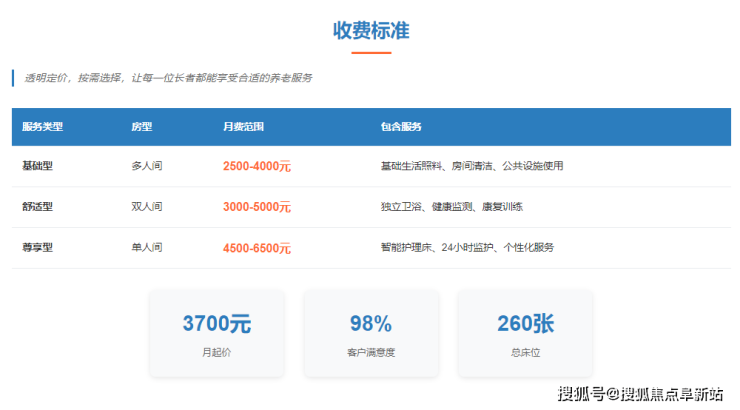Select the 服务类型 column header

[42, 127]
